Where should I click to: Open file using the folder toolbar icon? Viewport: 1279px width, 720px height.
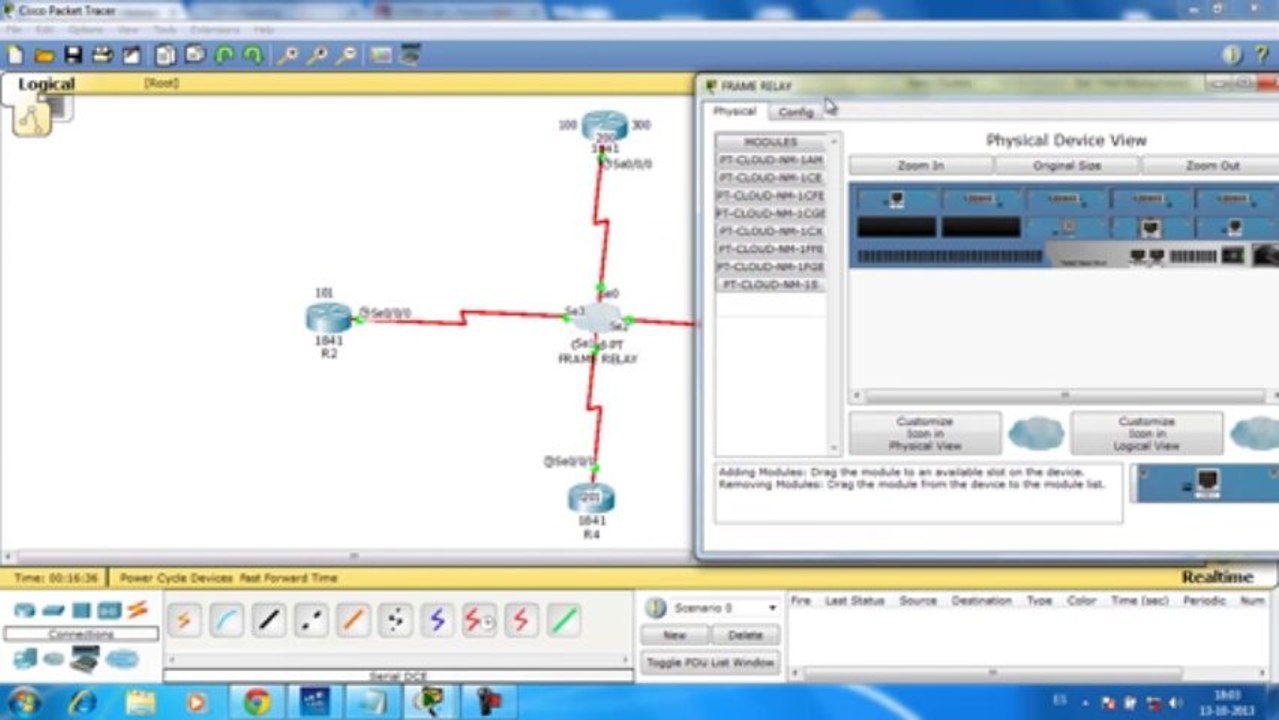click(44, 55)
